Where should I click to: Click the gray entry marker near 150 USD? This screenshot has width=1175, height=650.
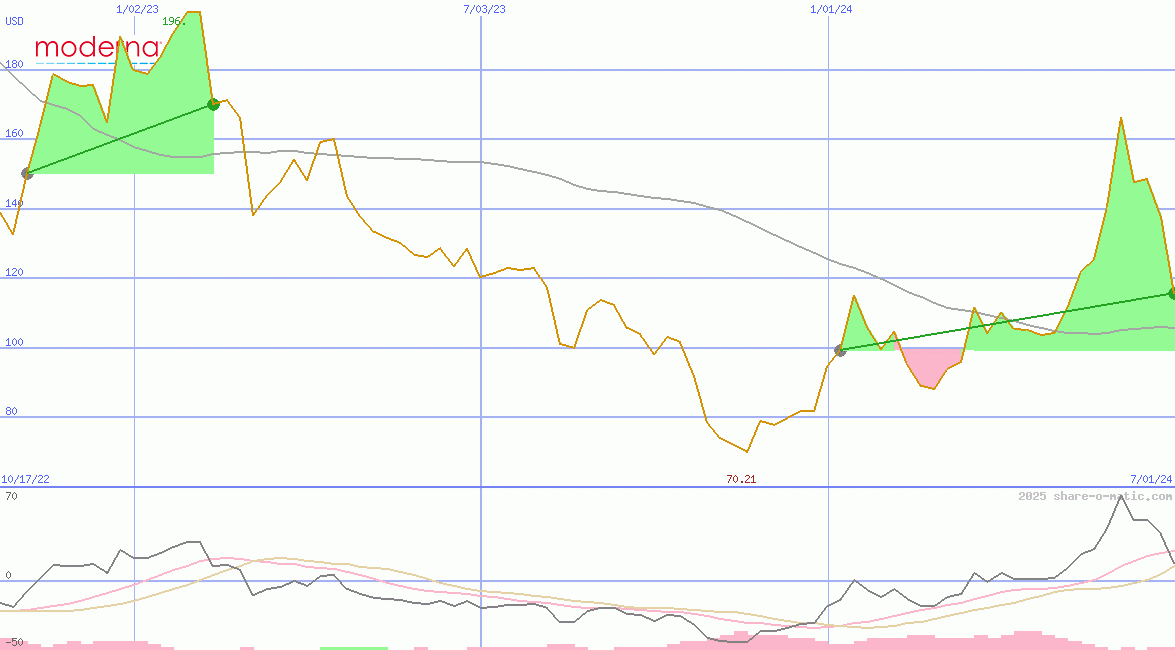pos(27,173)
